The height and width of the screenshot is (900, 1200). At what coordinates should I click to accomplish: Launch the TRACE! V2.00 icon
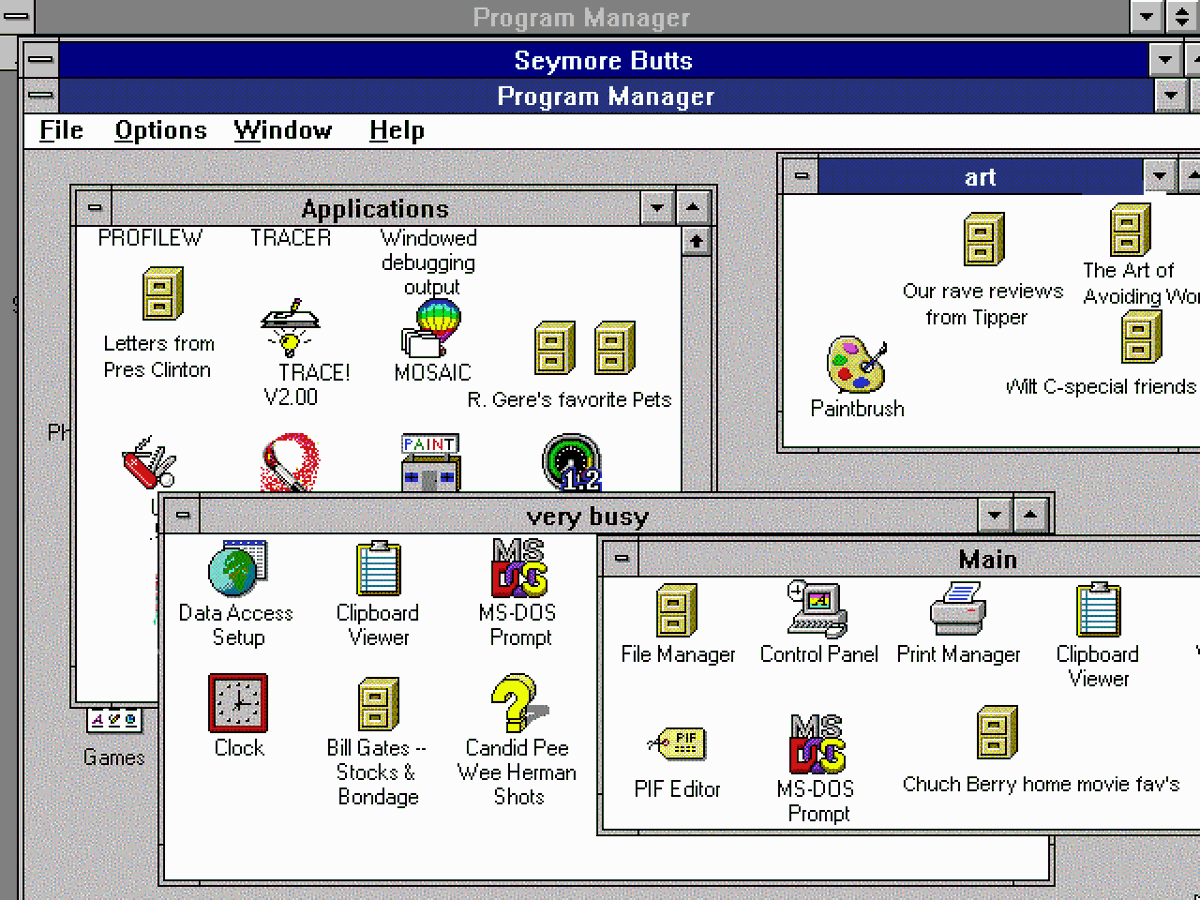[x=291, y=328]
